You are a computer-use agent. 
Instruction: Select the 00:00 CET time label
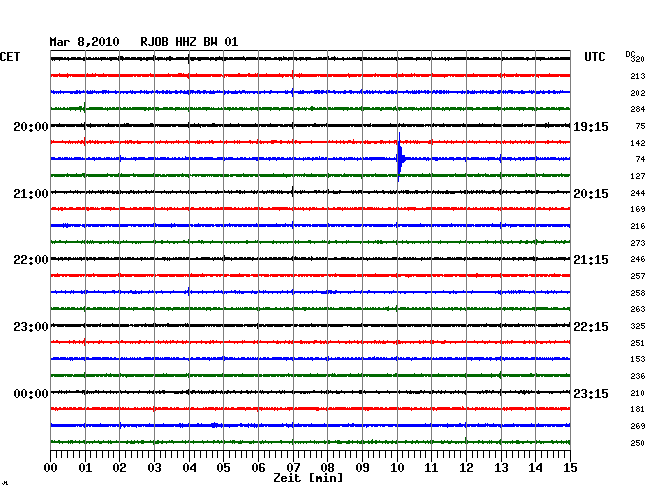31,394
